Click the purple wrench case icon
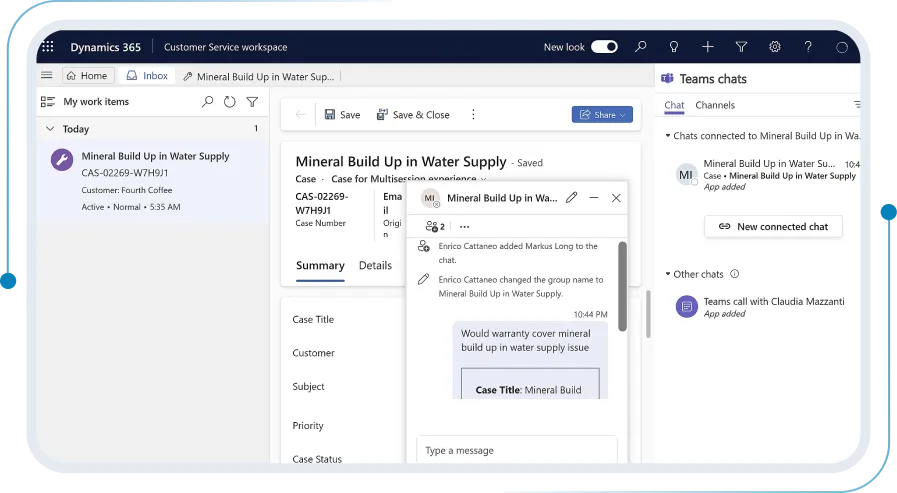 [x=62, y=160]
